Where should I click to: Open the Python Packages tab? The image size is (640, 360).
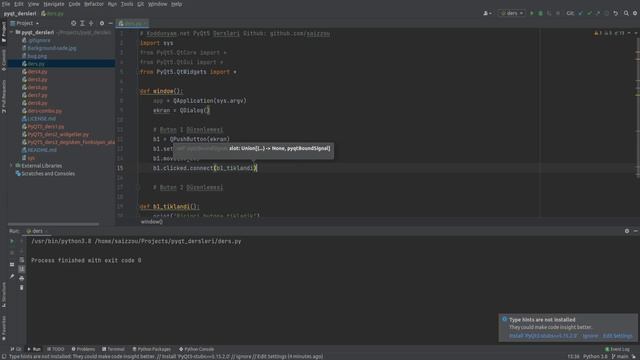tap(152, 349)
